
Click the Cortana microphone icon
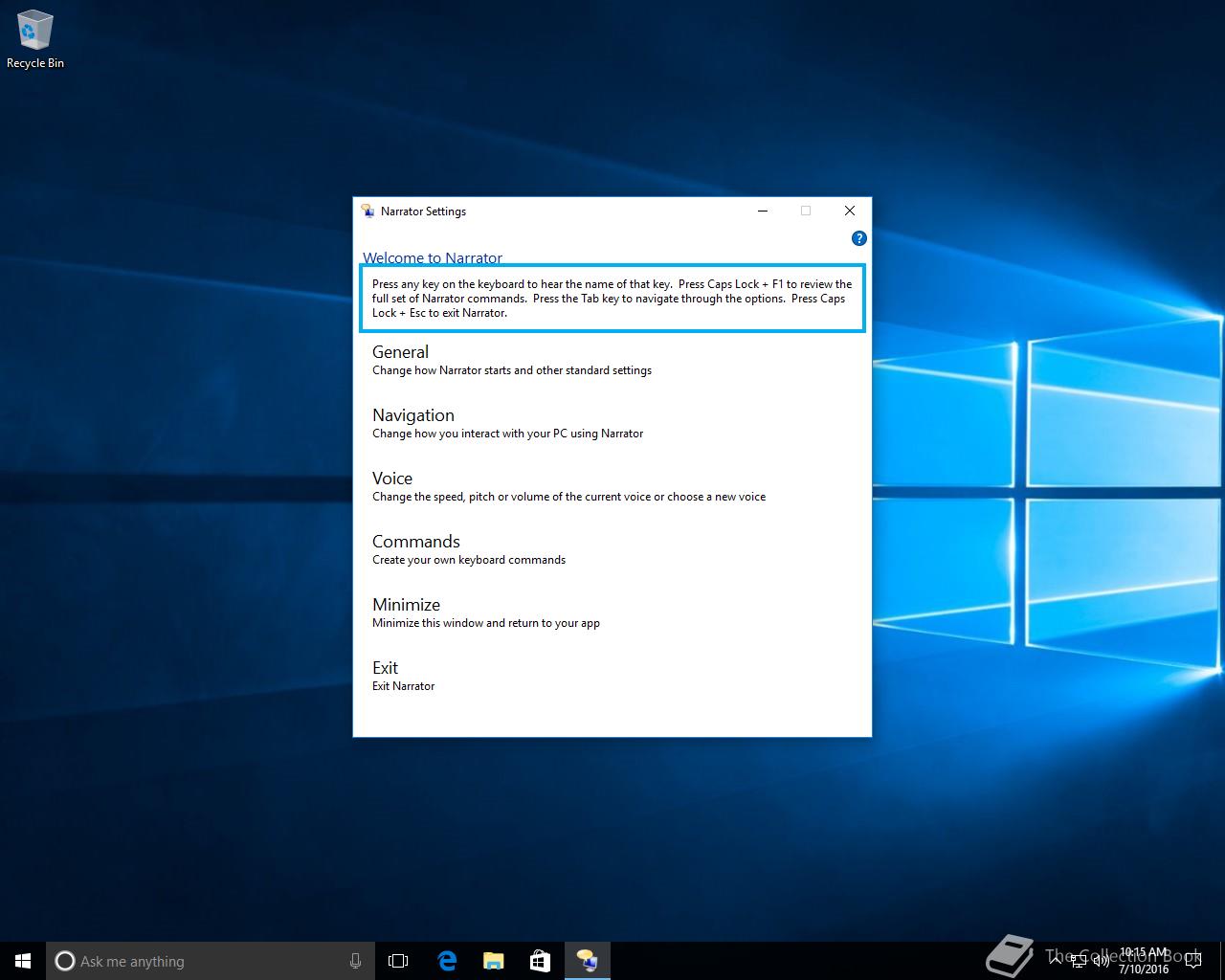pos(355,961)
